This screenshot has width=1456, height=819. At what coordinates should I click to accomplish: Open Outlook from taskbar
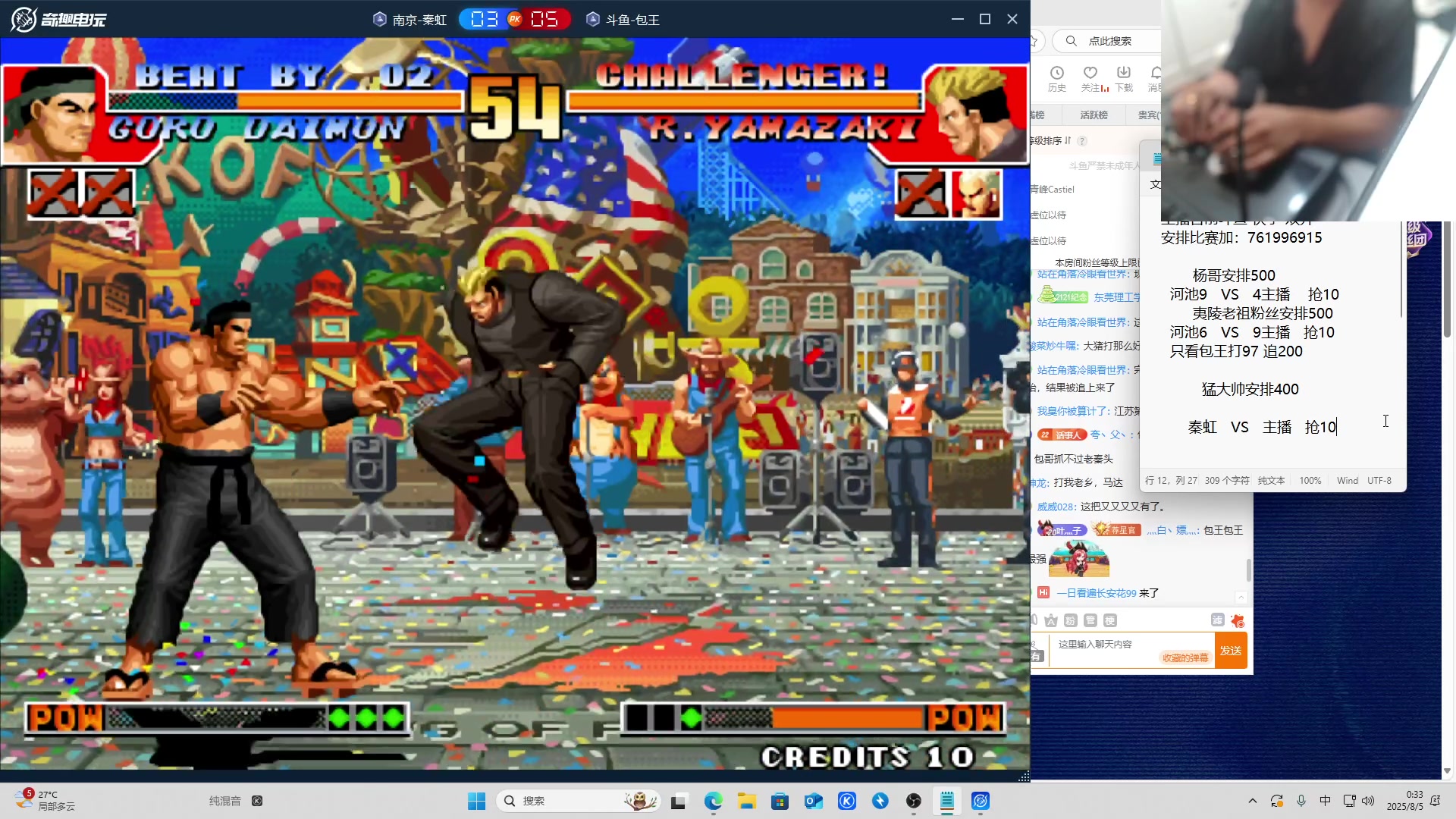tap(813, 801)
